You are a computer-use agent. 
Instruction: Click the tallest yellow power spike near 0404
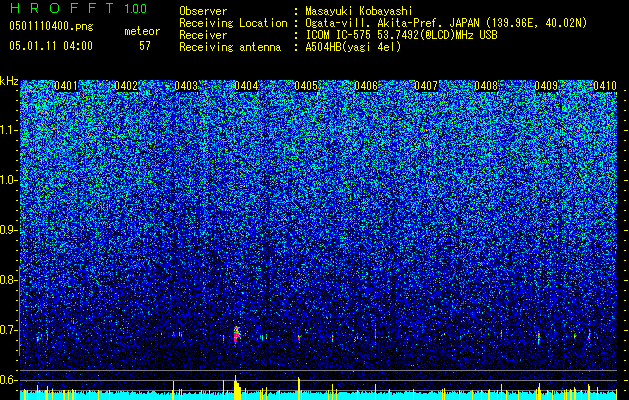(237, 387)
